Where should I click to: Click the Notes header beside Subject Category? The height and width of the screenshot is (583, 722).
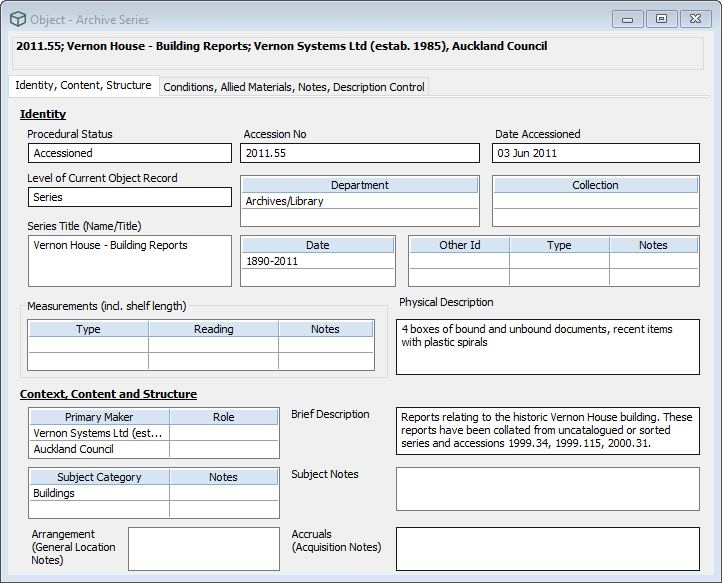coord(224,477)
